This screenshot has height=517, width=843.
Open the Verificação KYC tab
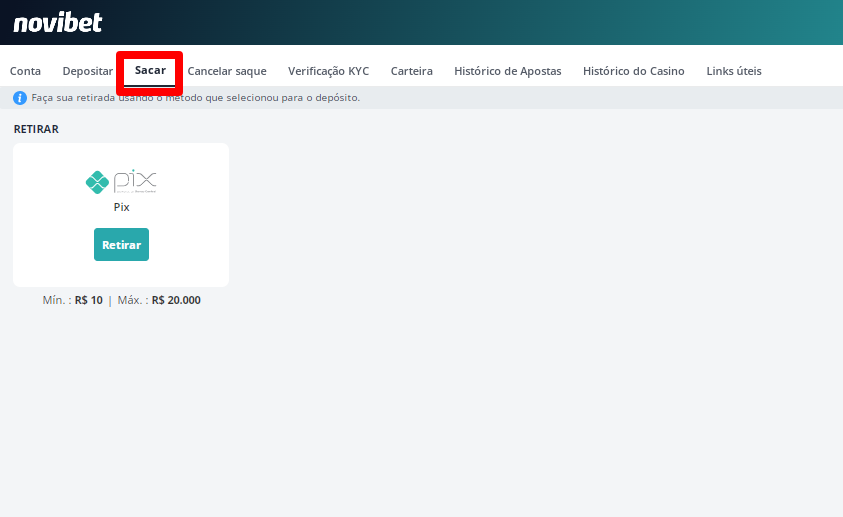tap(328, 71)
